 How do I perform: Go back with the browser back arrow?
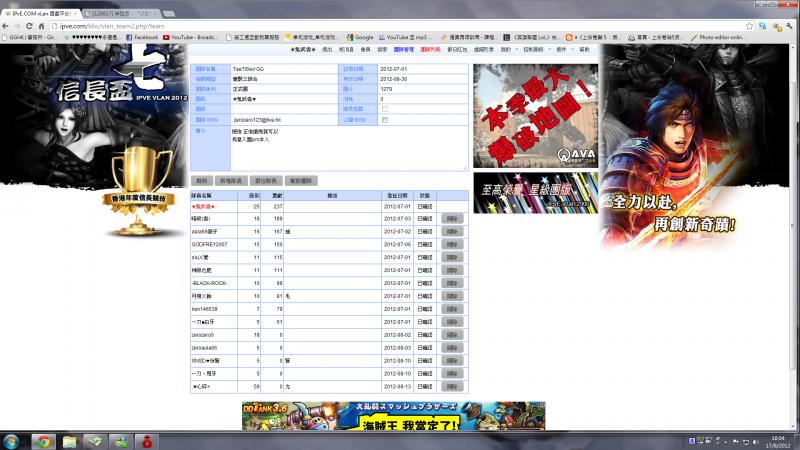pos(6,26)
